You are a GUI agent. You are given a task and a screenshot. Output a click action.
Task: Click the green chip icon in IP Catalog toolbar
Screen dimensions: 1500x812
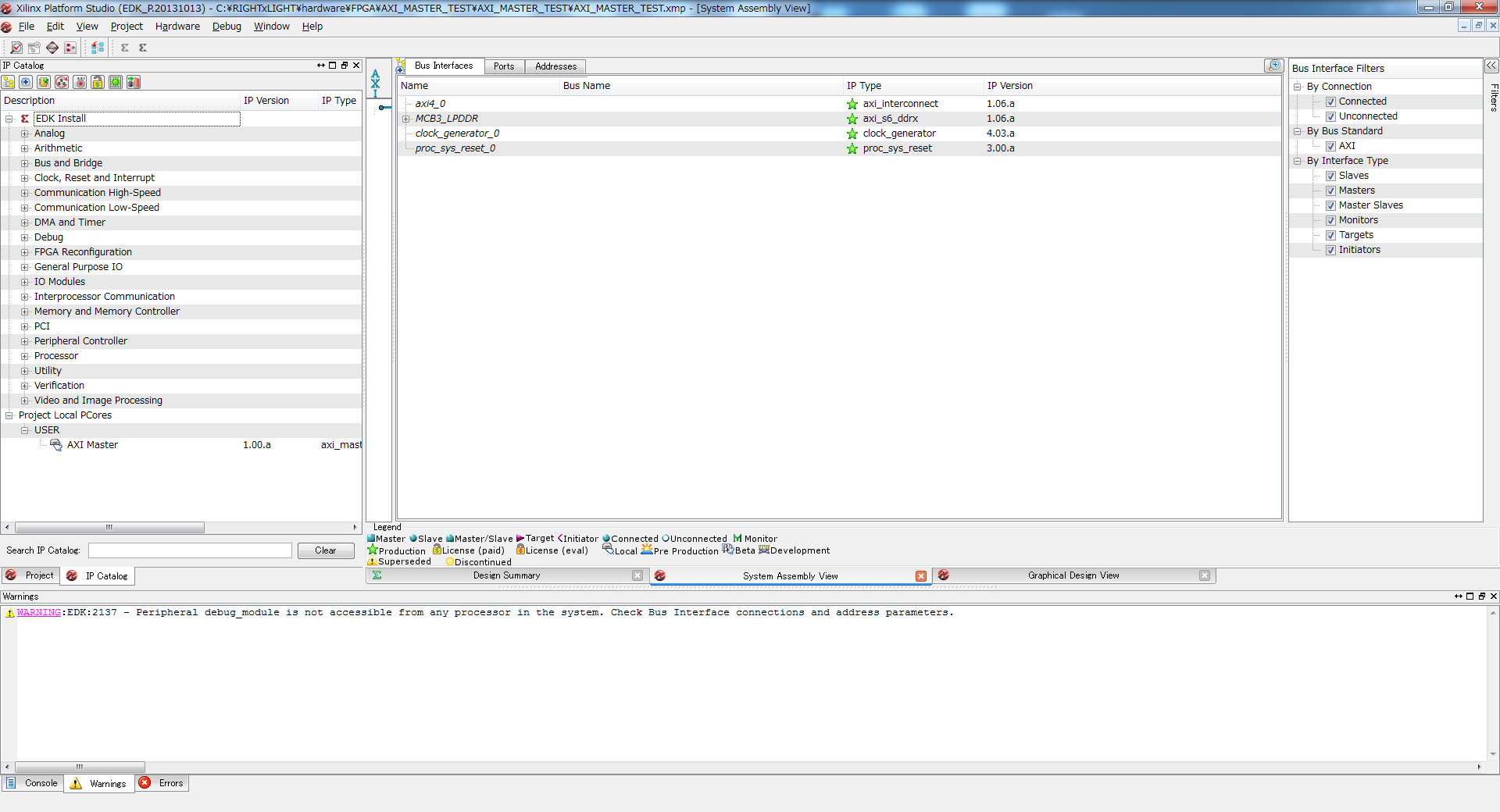tap(116, 82)
